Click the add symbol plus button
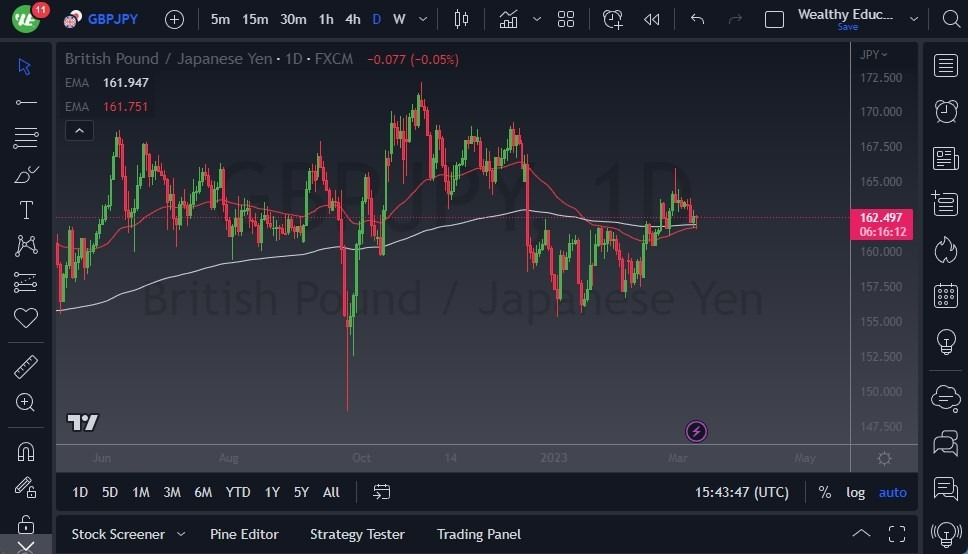Screen dimensions: 968x554 click(174, 20)
